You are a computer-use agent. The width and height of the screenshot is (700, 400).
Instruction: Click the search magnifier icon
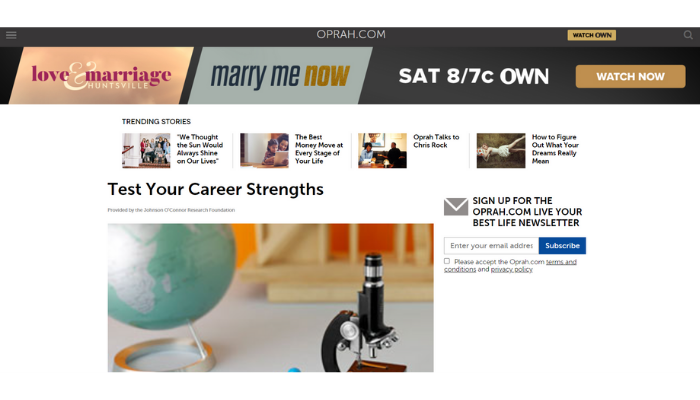pos(688,35)
